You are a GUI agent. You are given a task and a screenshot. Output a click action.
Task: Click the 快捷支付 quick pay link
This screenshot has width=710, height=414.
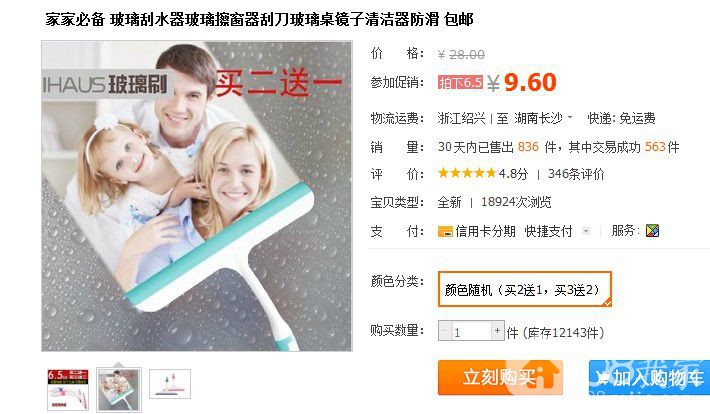point(548,231)
